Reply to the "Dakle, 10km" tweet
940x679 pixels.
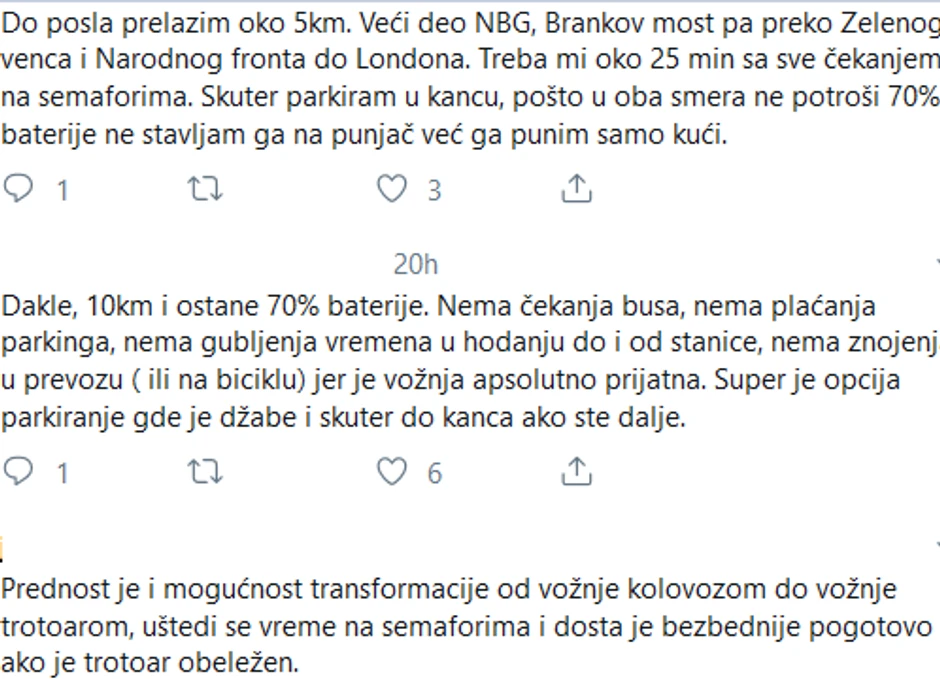coord(19,471)
